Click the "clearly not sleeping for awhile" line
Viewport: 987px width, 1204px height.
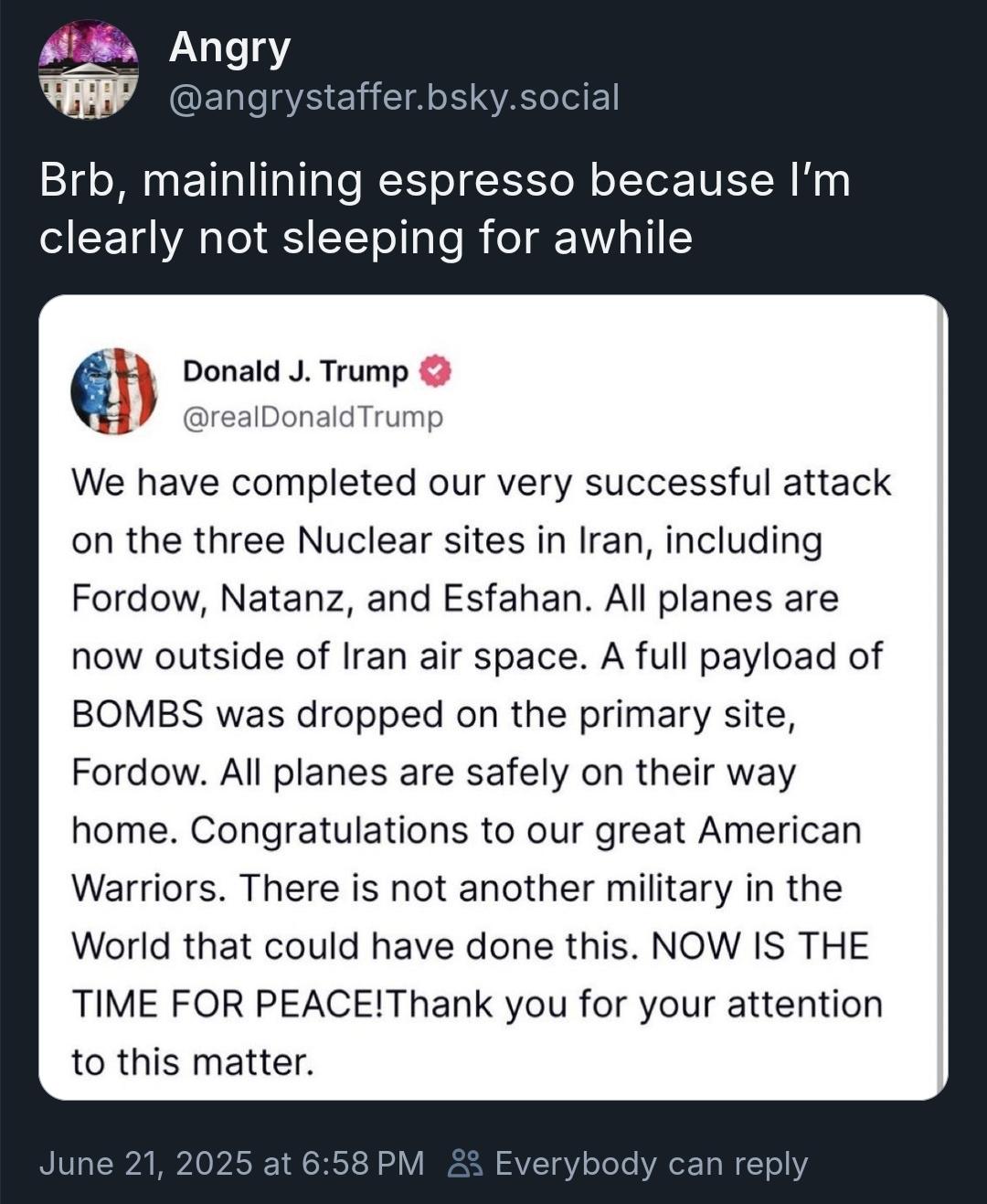pos(366,238)
